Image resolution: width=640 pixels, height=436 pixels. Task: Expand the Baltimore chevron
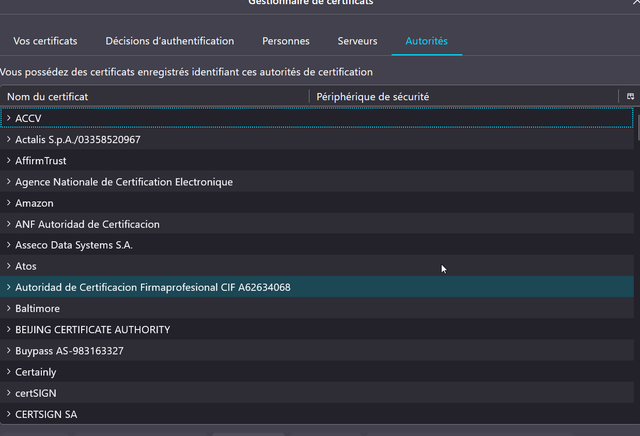9,309
